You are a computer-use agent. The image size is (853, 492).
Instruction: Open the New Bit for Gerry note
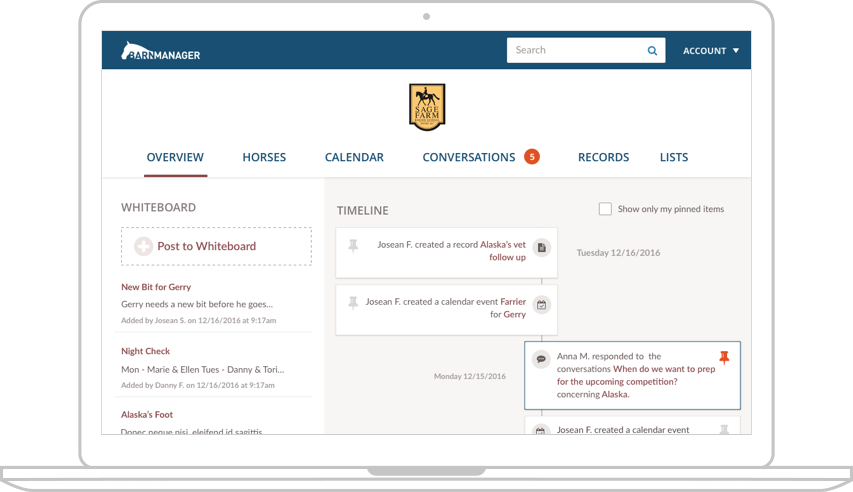pyautogui.click(x=156, y=287)
